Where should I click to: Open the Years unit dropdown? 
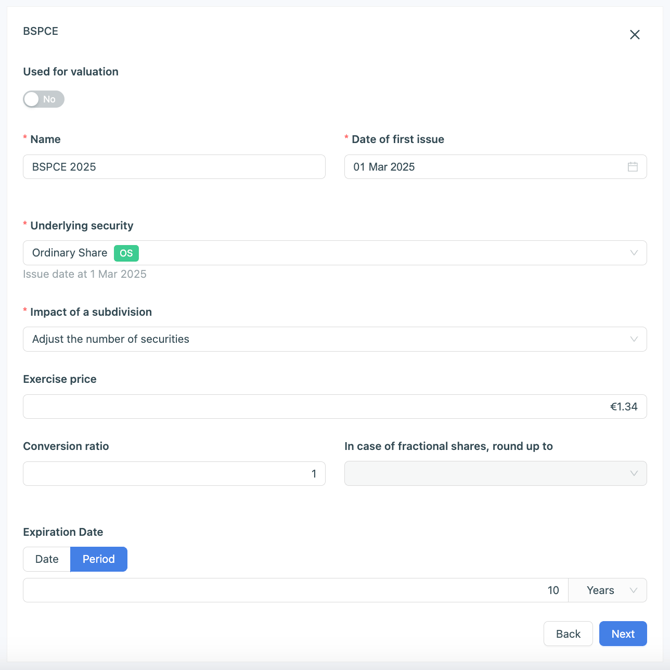coord(607,591)
